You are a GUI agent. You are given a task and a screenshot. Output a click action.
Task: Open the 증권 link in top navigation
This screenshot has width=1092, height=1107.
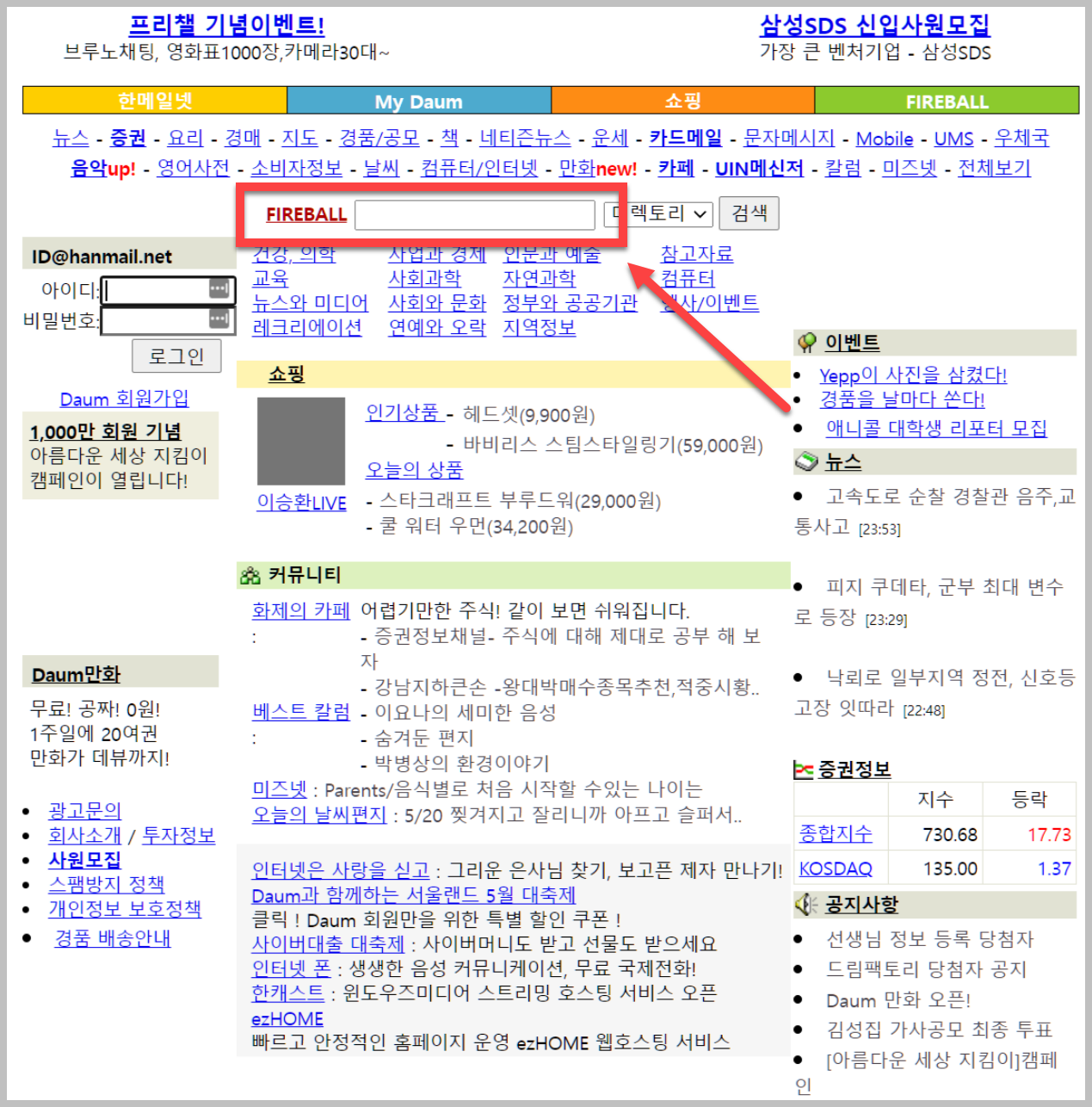(128, 138)
